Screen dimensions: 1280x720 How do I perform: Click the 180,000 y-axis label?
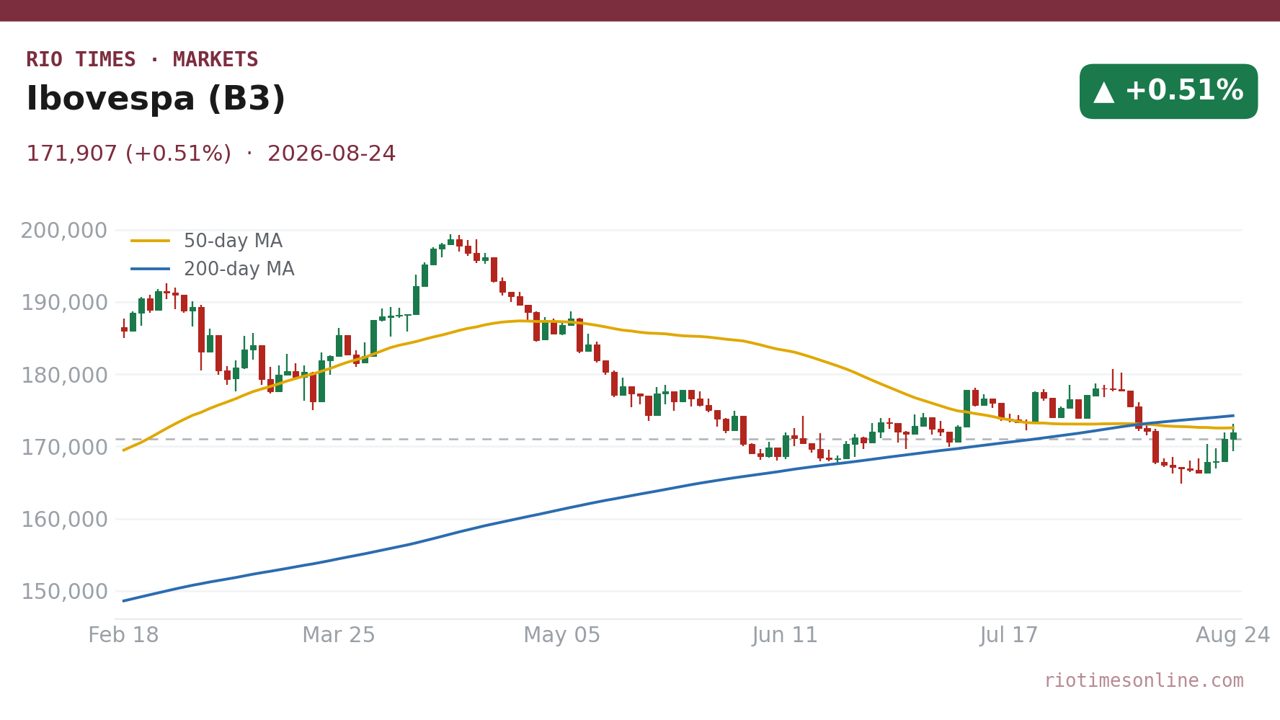[x=64, y=375]
